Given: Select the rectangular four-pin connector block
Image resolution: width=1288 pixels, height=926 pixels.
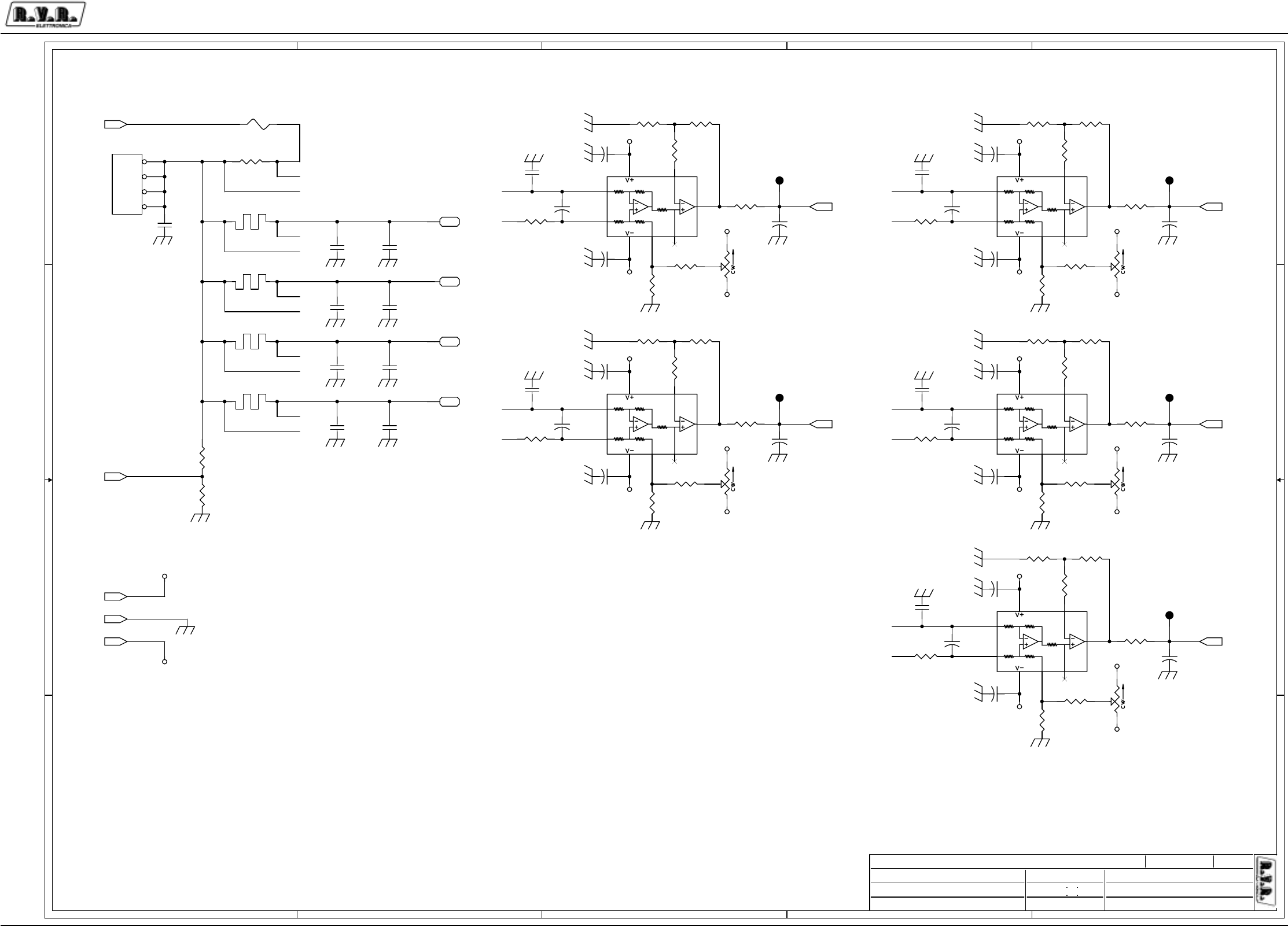Looking at the screenshot, I should coord(127,184).
